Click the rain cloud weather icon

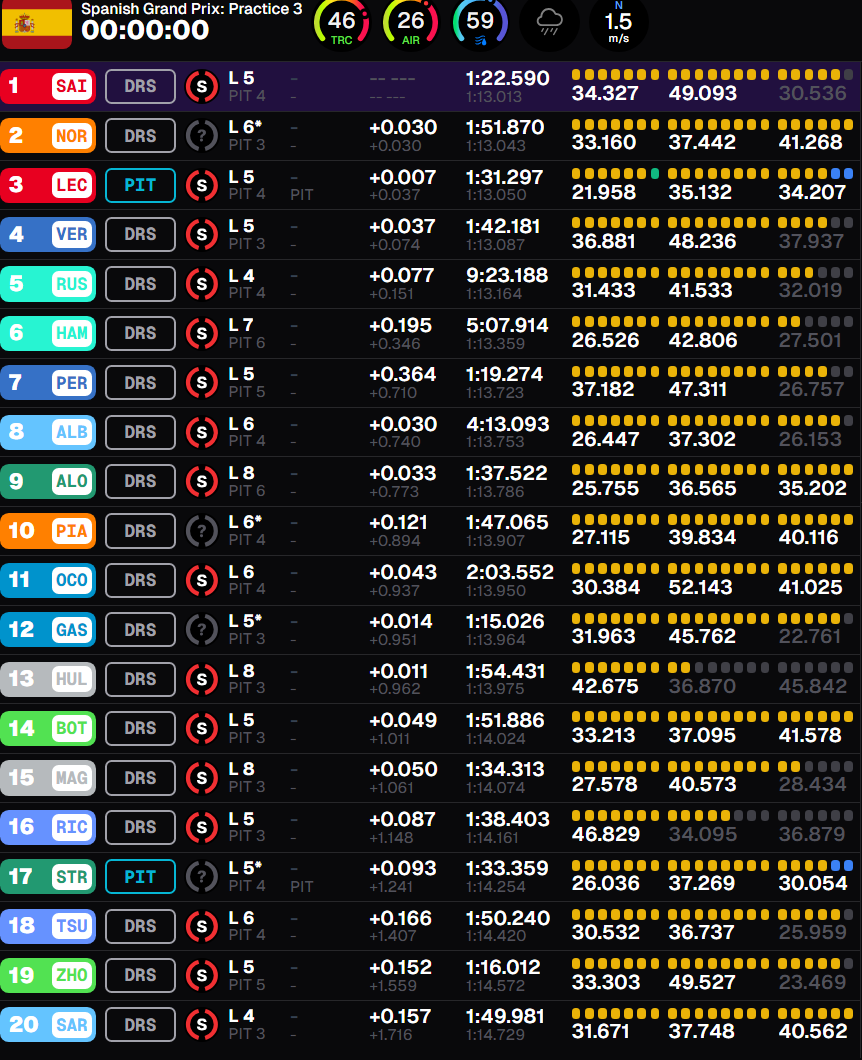pyautogui.click(x=549, y=24)
